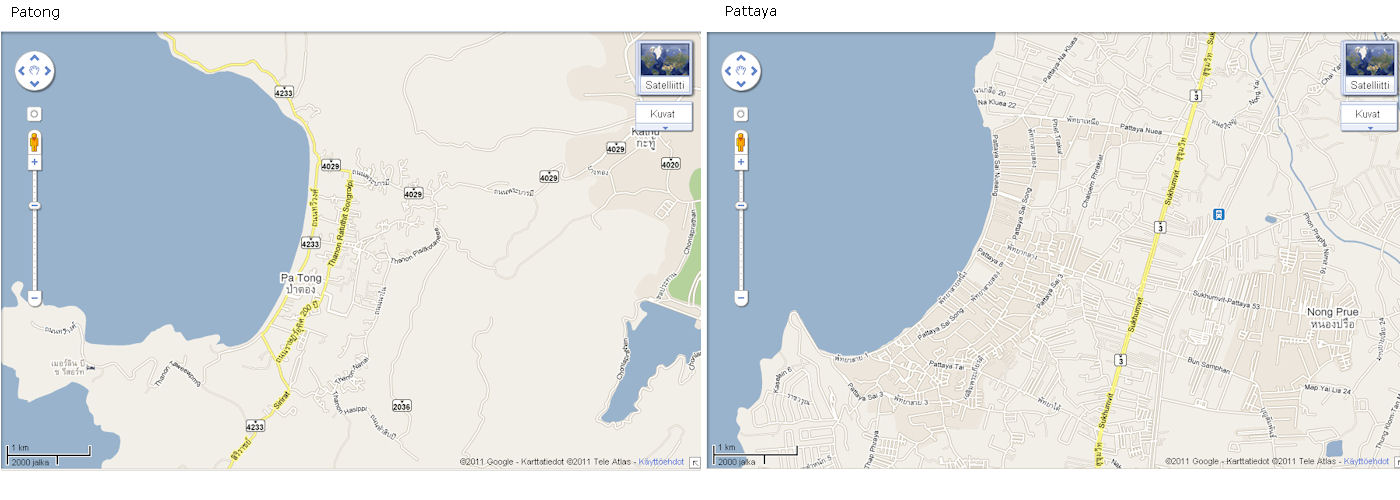Pan the Pattaya map left

[728, 71]
